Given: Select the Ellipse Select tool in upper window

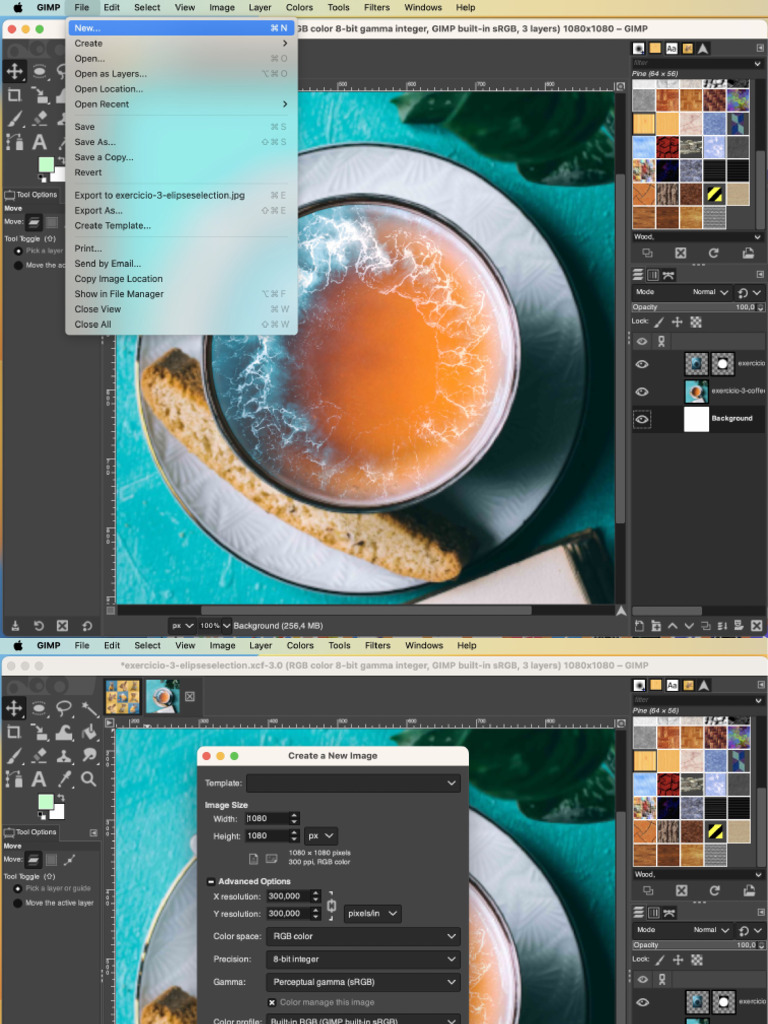Looking at the screenshot, I should click(39, 71).
